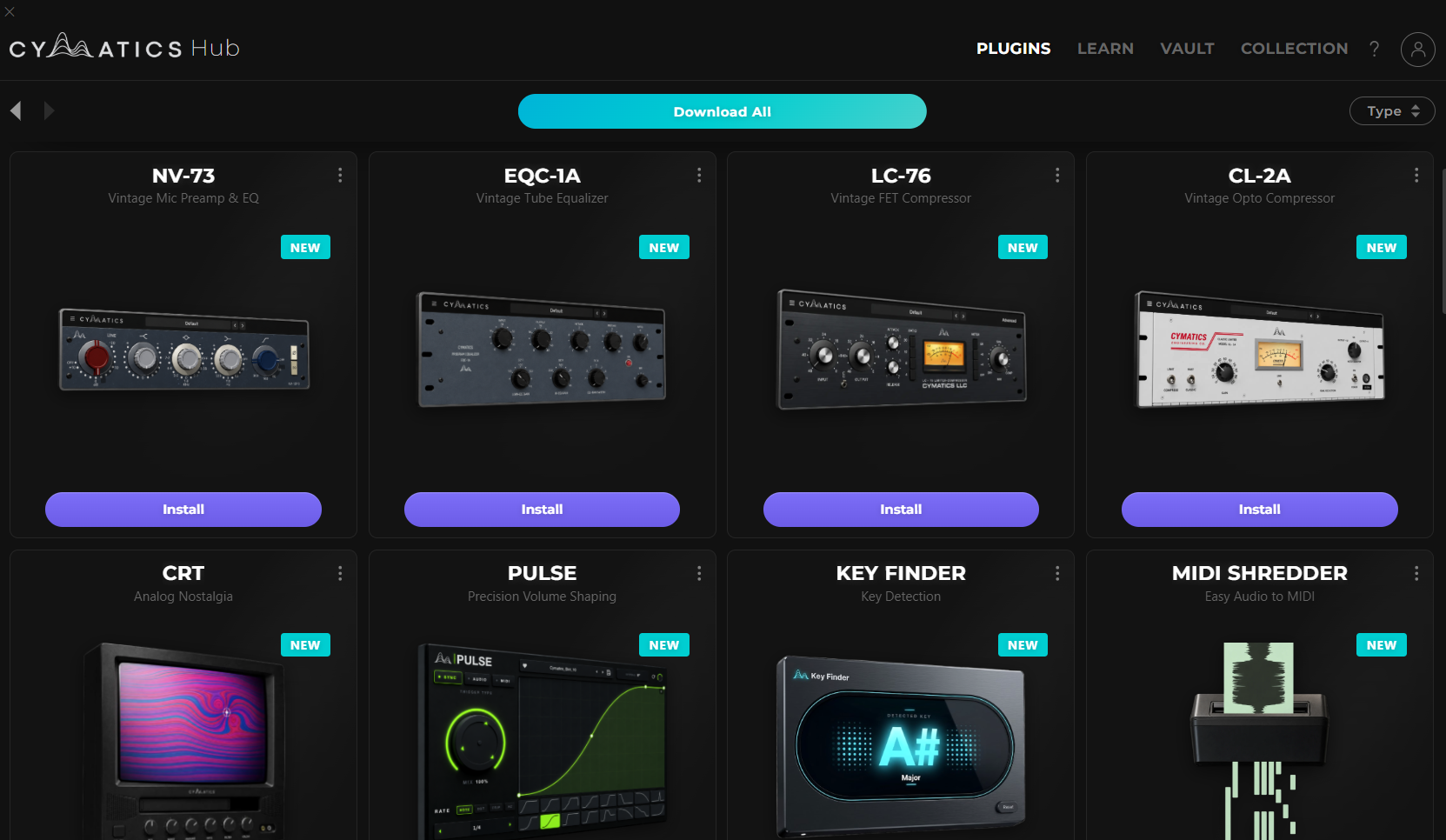Image resolution: width=1446 pixels, height=840 pixels.
Task: Click the EQC-1A equalizer thumbnail
Action: tap(543, 350)
